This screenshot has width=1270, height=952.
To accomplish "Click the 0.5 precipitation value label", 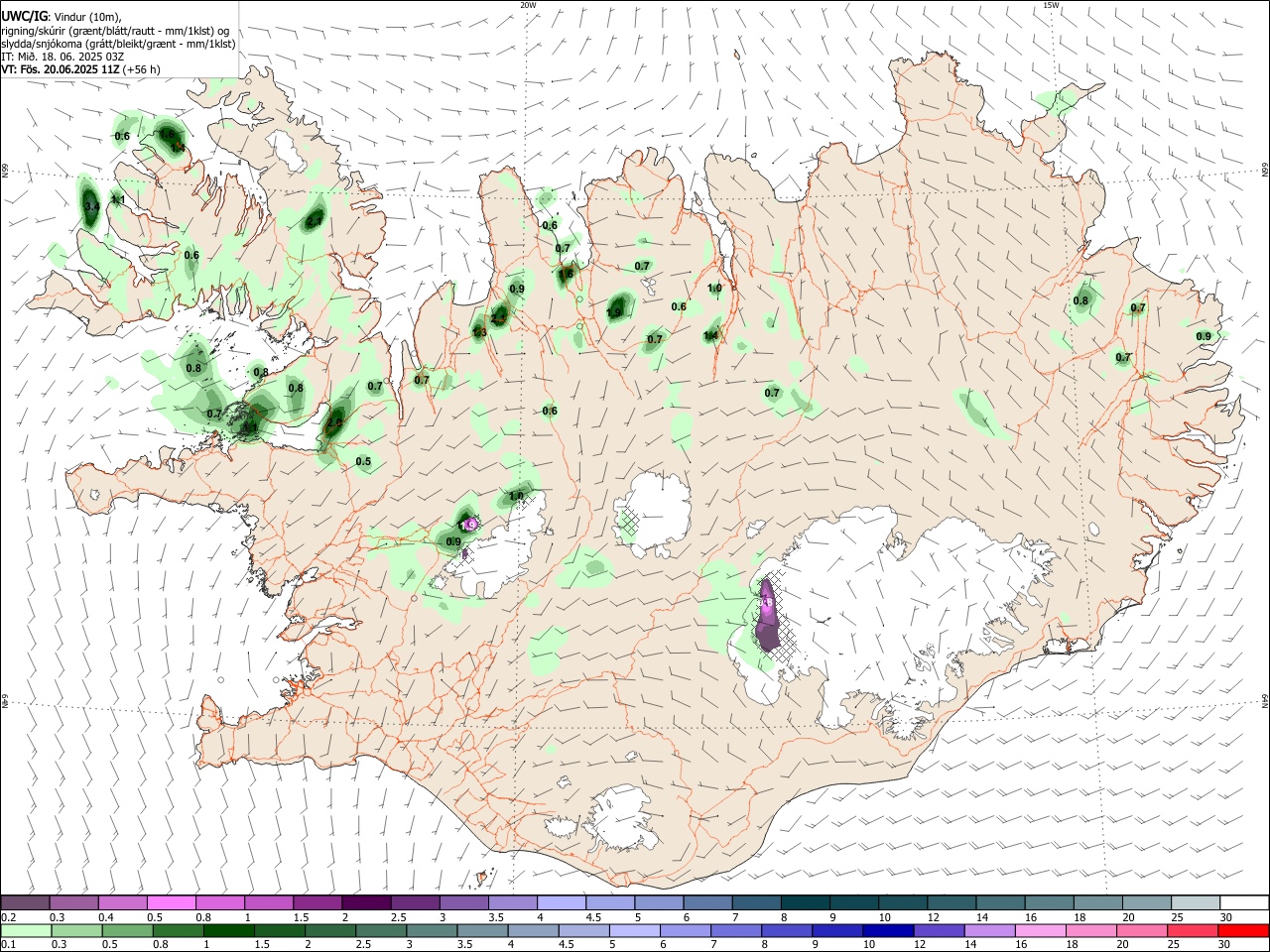I will pyautogui.click(x=363, y=461).
